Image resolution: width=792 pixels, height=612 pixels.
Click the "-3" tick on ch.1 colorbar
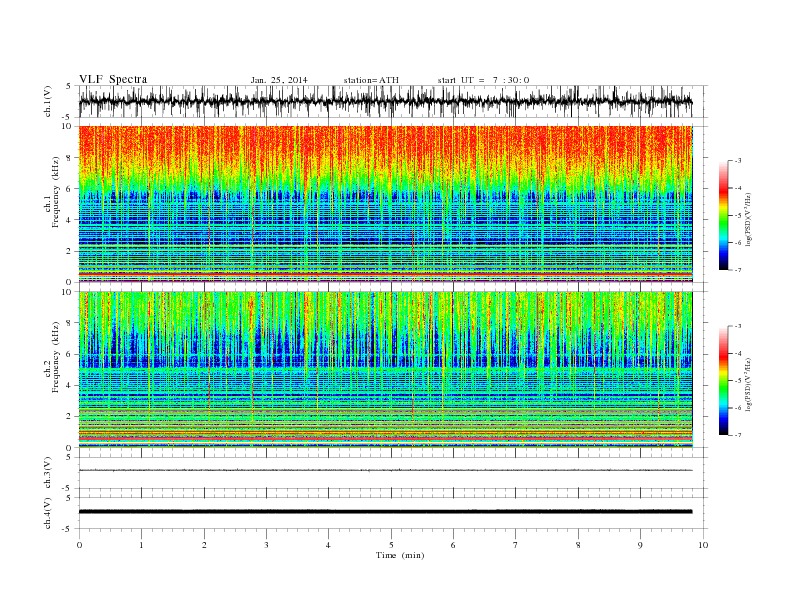coord(738,161)
